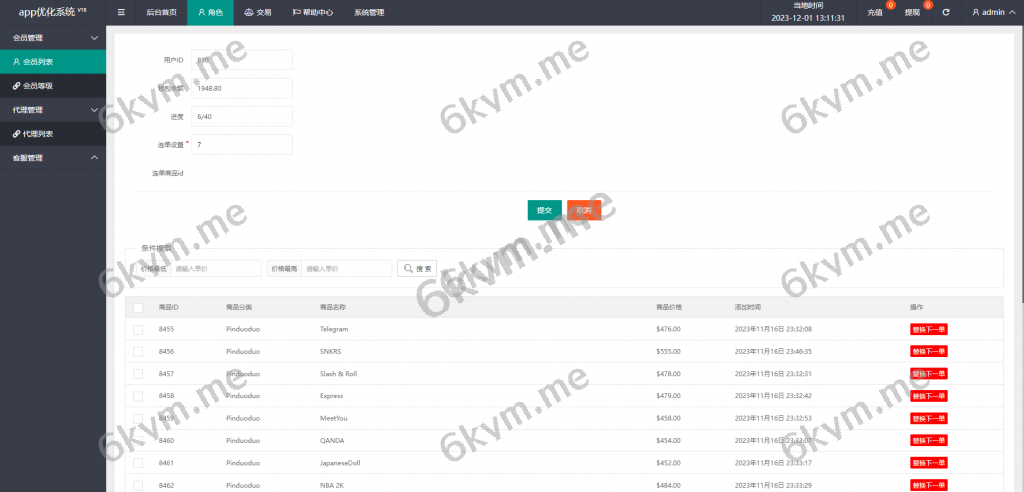Open the 交易 tab
Viewport: 1024px width, 492px height.
coord(258,13)
